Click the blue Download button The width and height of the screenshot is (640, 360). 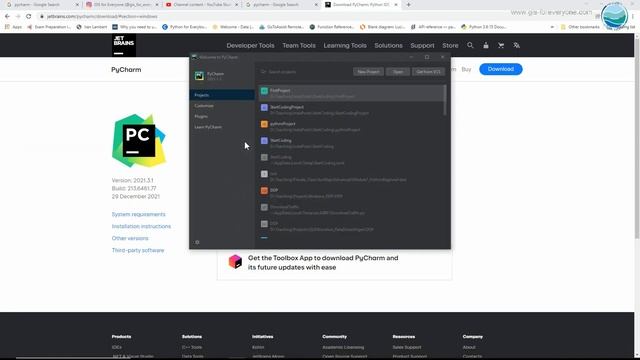[501, 69]
